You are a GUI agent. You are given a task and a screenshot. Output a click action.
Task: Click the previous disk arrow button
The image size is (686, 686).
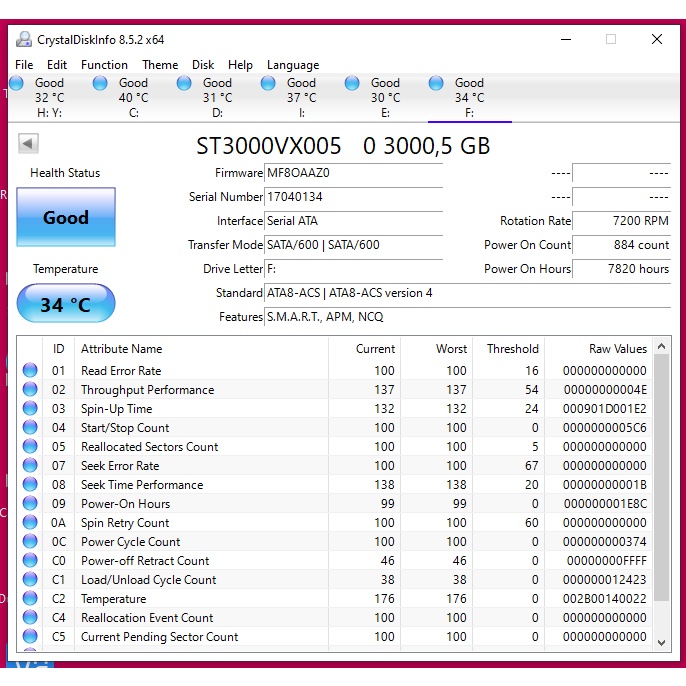tap(28, 144)
